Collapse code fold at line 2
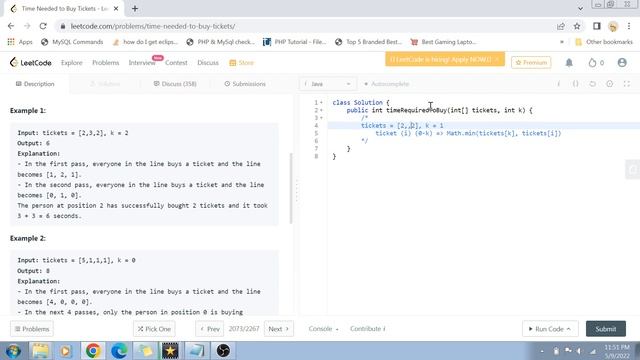Screen dimensions: 640x360 (x=321, y=110)
